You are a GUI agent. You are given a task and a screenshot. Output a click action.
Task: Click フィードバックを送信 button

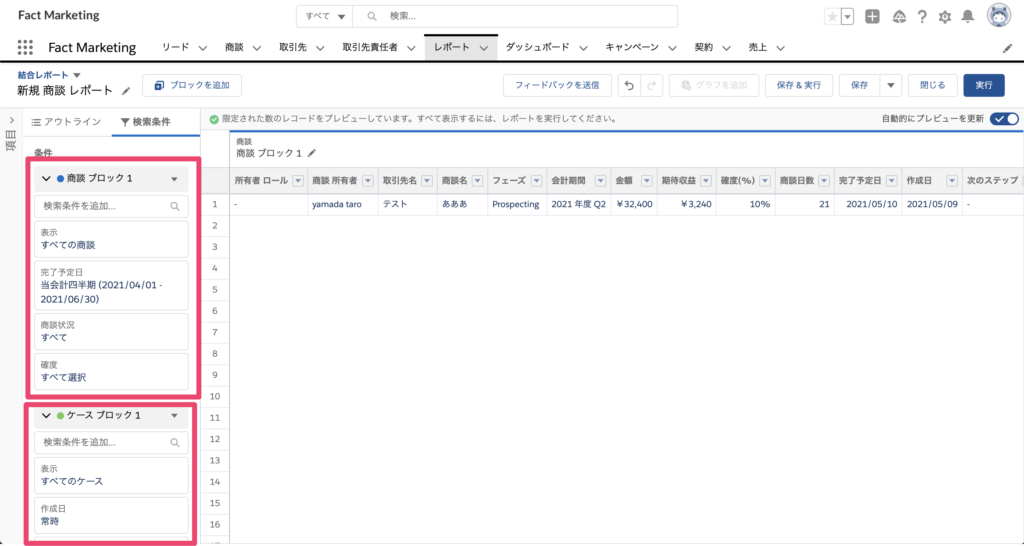click(x=557, y=86)
